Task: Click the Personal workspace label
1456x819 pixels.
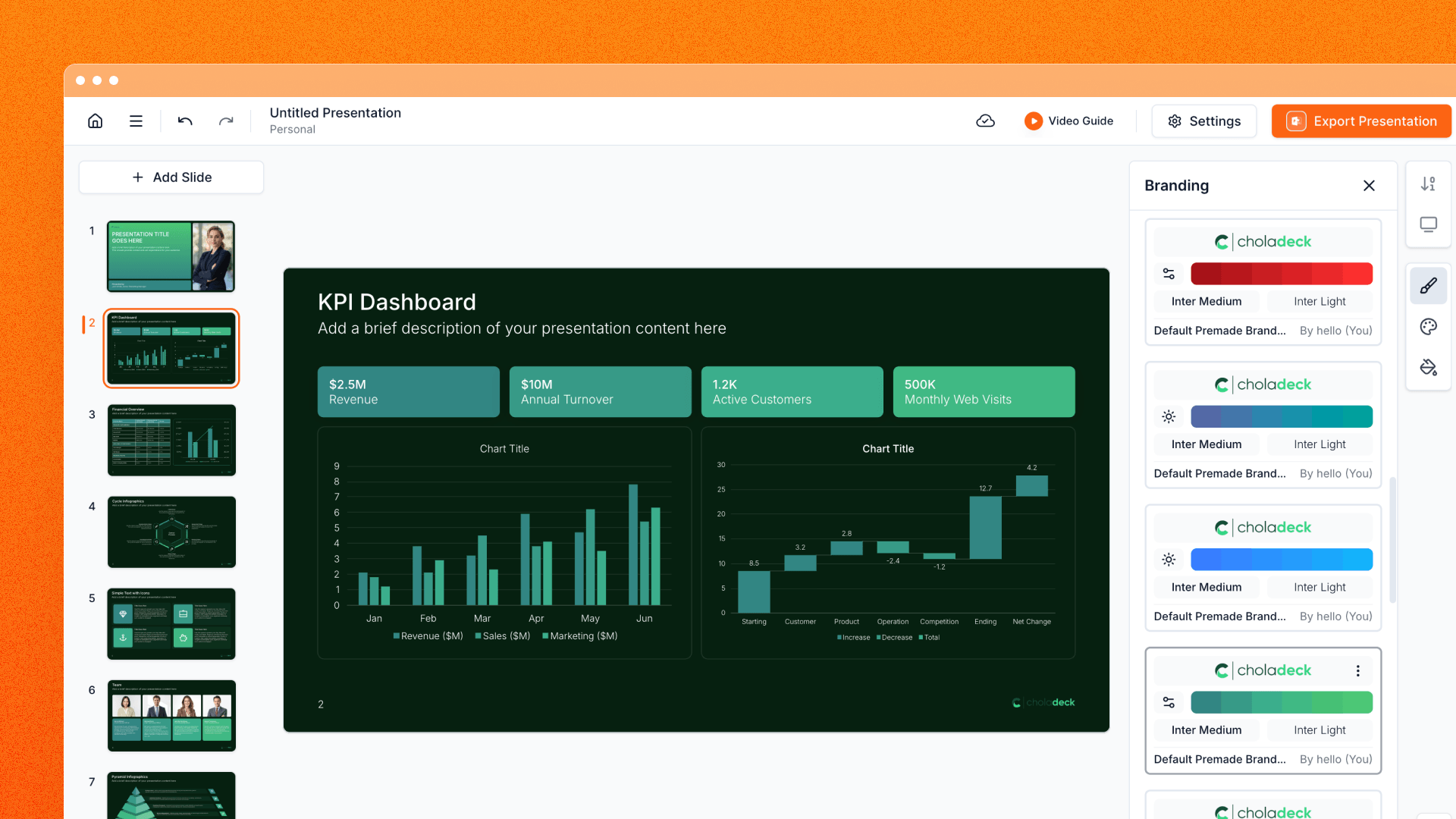Action: point(293,130)
